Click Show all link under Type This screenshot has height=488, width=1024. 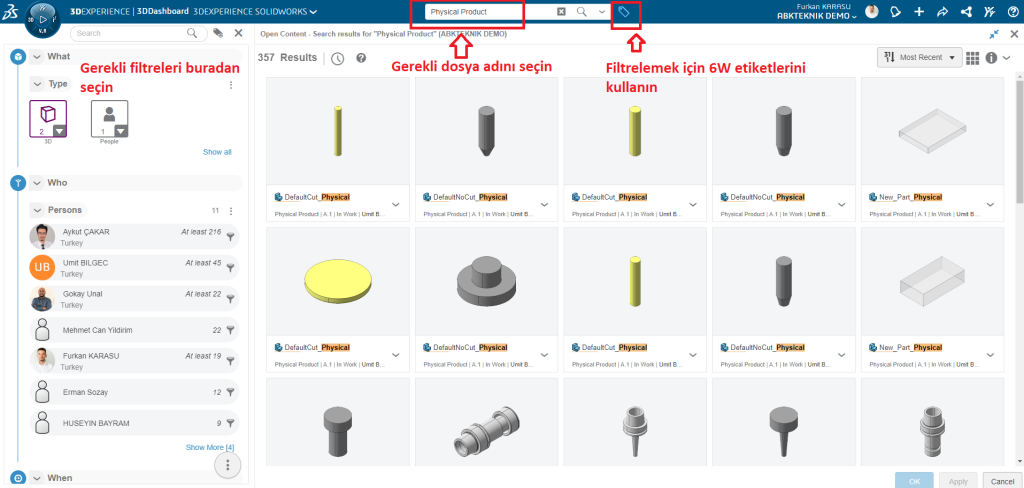217,152
